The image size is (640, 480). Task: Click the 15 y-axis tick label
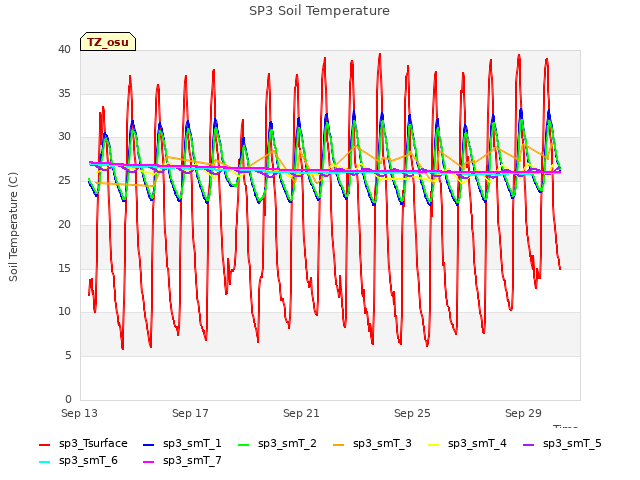[64, 269]
